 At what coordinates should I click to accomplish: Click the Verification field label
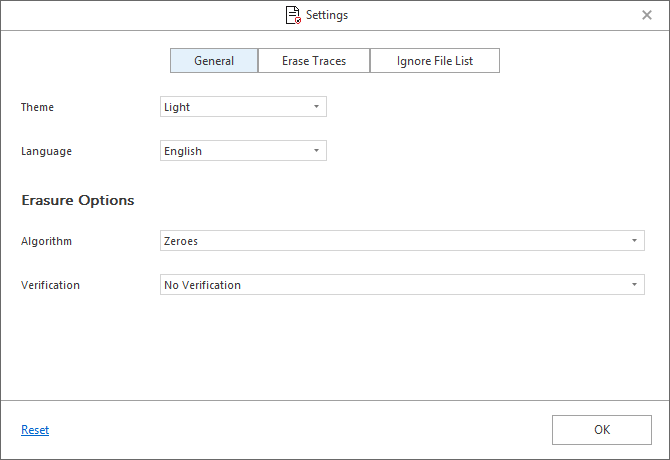click(x=50, y=285)
